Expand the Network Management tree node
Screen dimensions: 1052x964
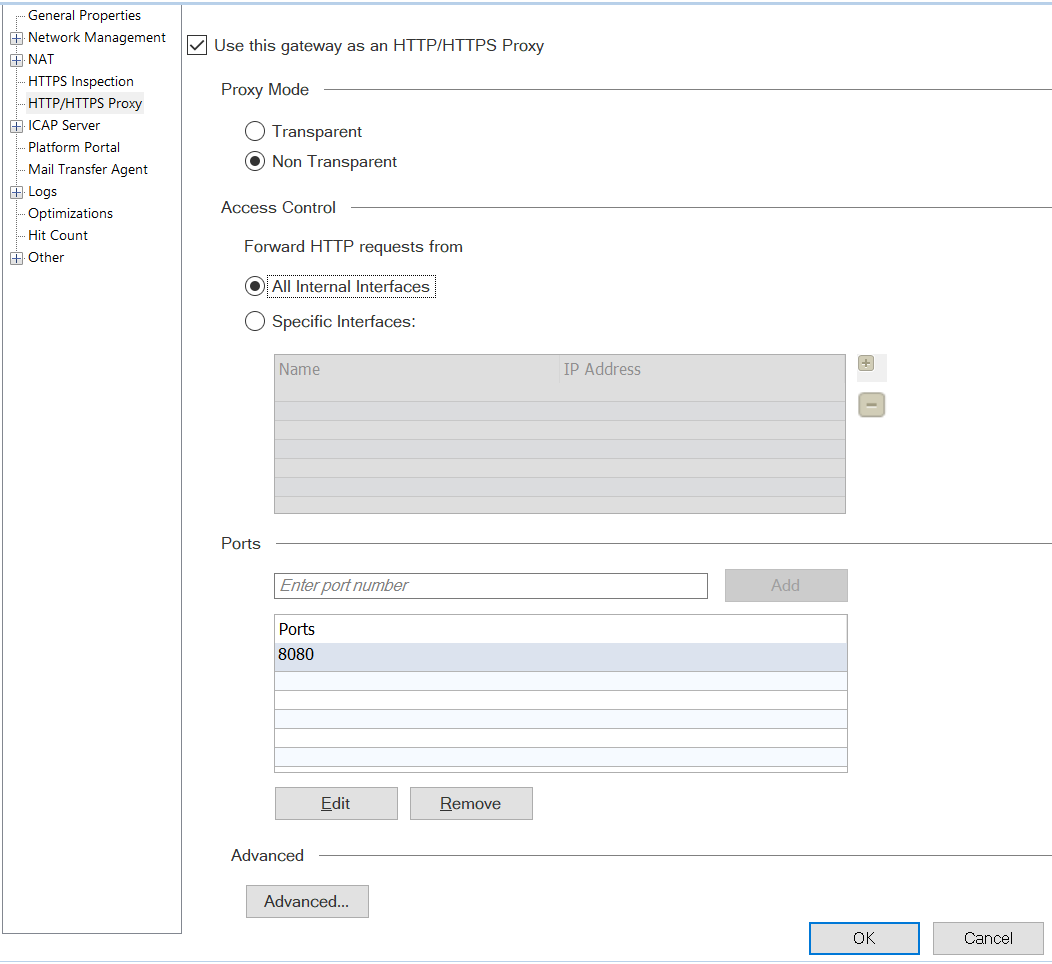click(x=16, y=38)
